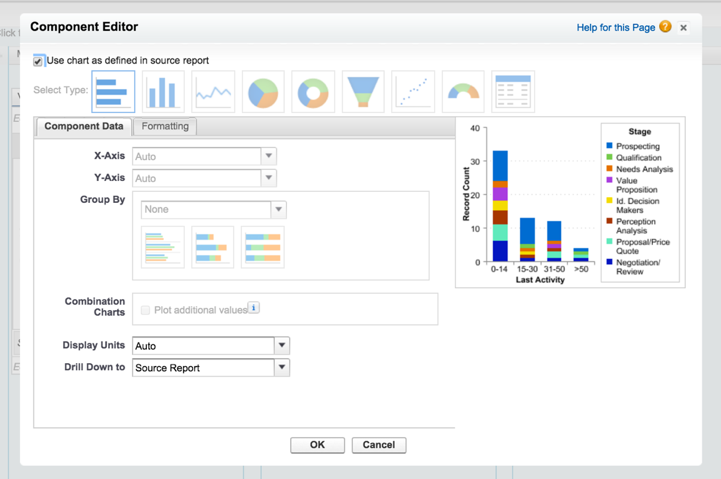
Task: Open Help for this Page link
Action: point(615,28)
